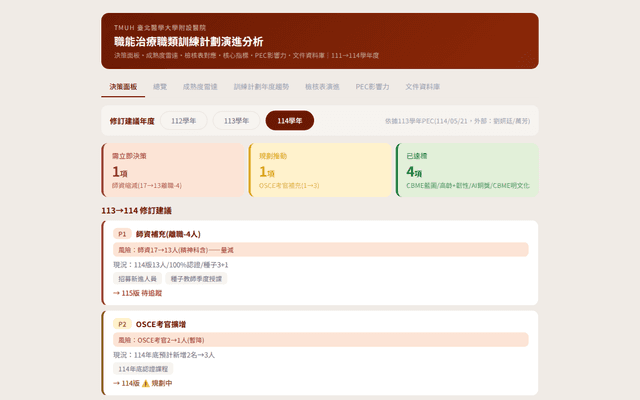Click the P2 priority badge
The height and width of the screenshot is (400, 640).
tap(122, 324)
